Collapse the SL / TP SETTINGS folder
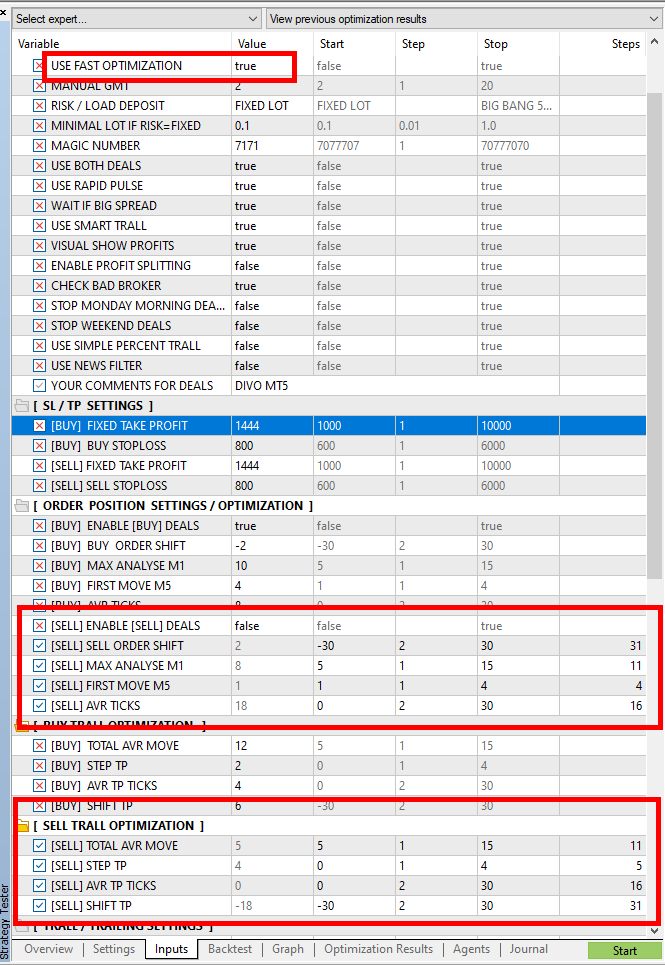 pos(22,406)
